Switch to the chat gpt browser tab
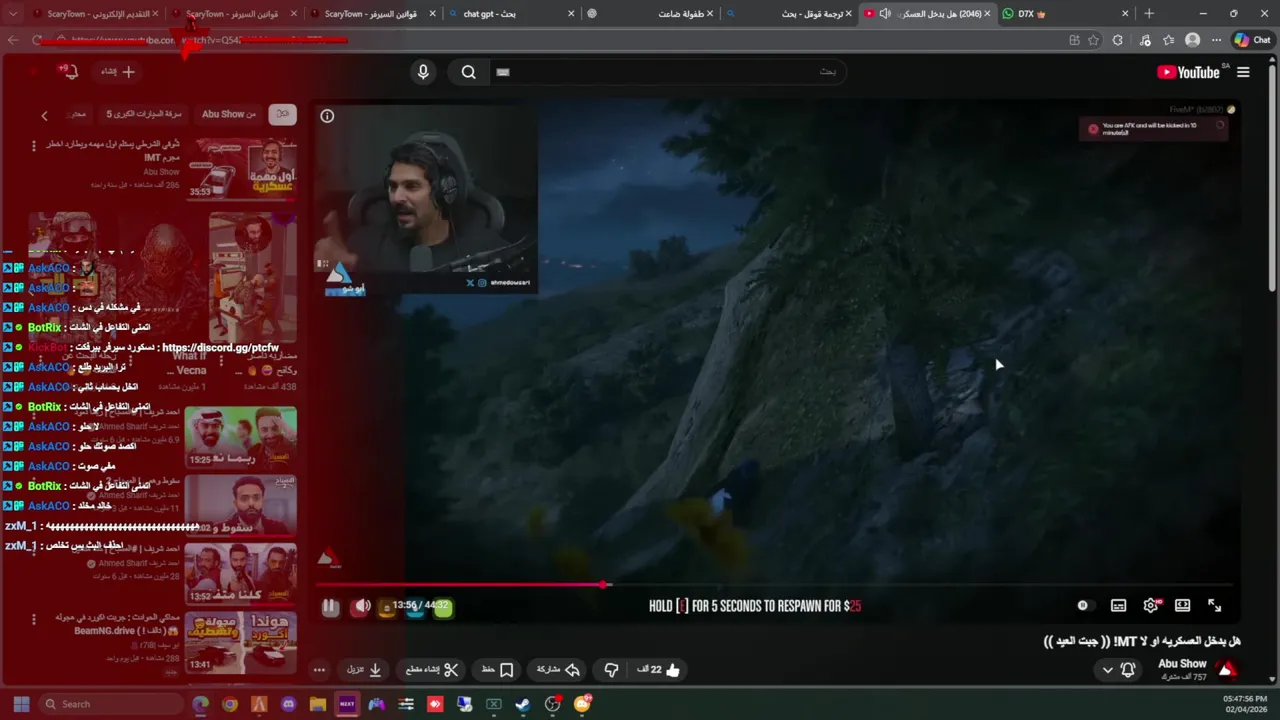The image size is (1280, 720). 510,14
